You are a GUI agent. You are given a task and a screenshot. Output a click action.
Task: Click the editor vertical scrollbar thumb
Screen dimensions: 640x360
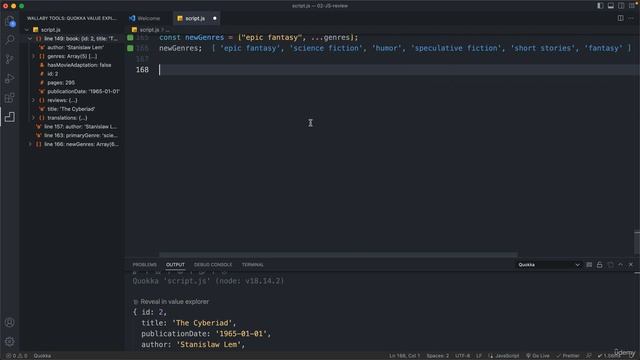pos(637,243)
